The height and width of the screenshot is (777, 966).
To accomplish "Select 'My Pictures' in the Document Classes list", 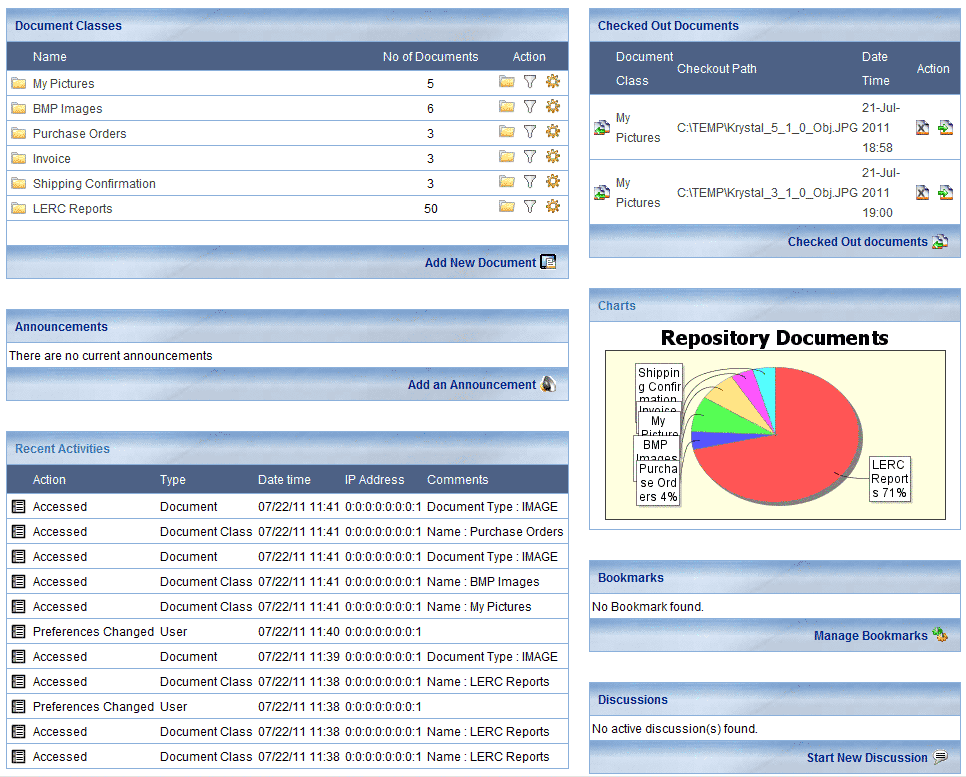I will click(x=63, y=83).
